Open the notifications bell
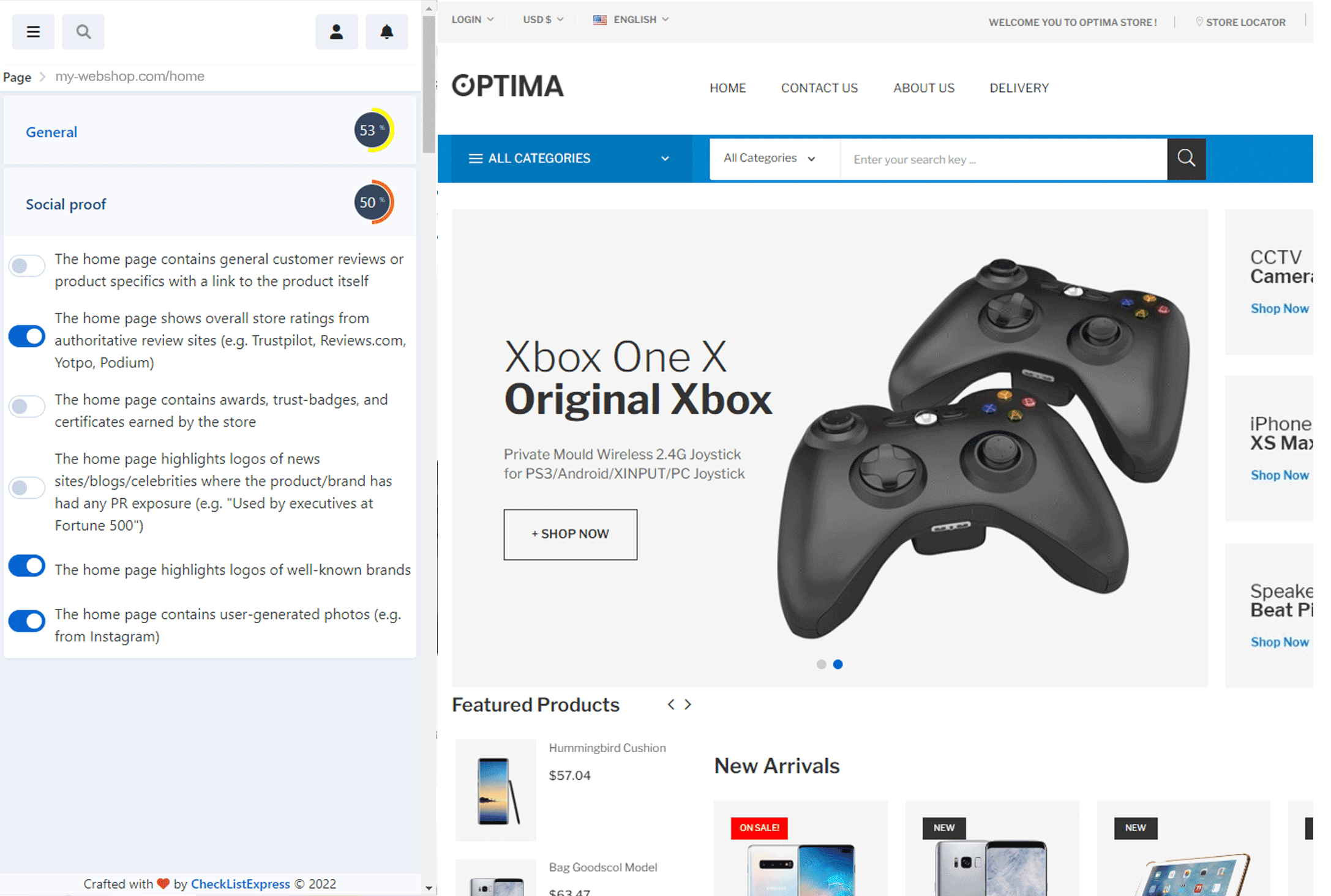 pos(386,32)
